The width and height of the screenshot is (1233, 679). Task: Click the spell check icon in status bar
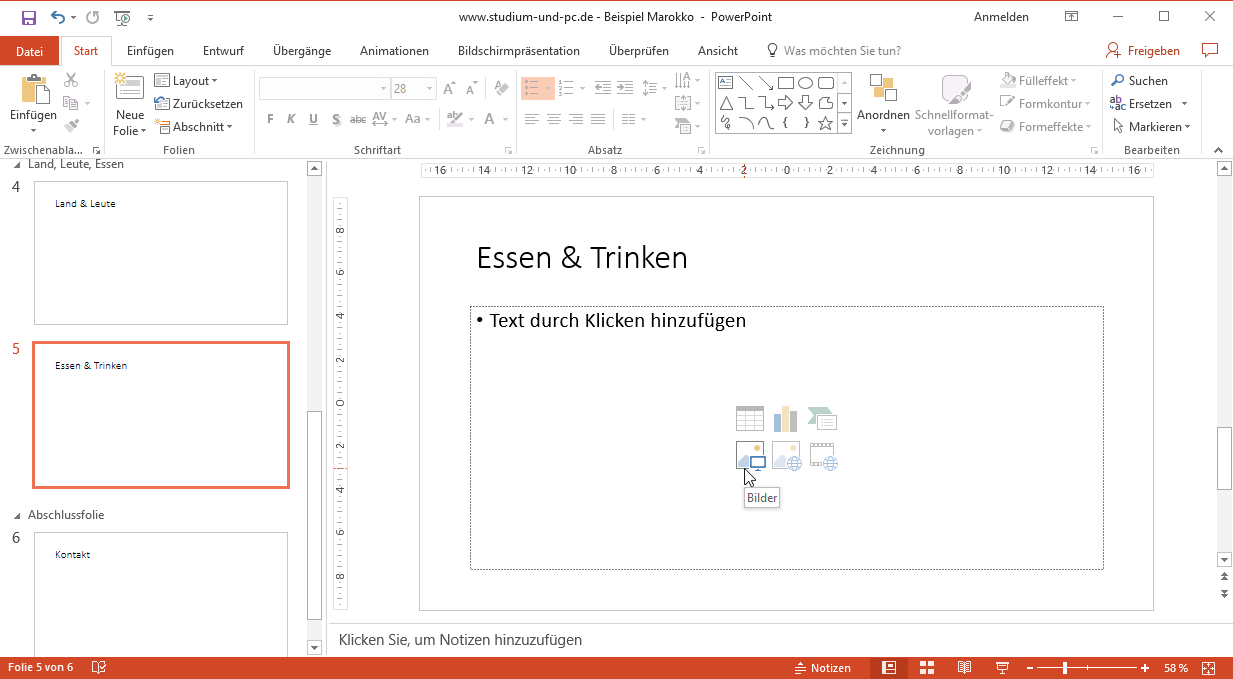coord(99,668)
